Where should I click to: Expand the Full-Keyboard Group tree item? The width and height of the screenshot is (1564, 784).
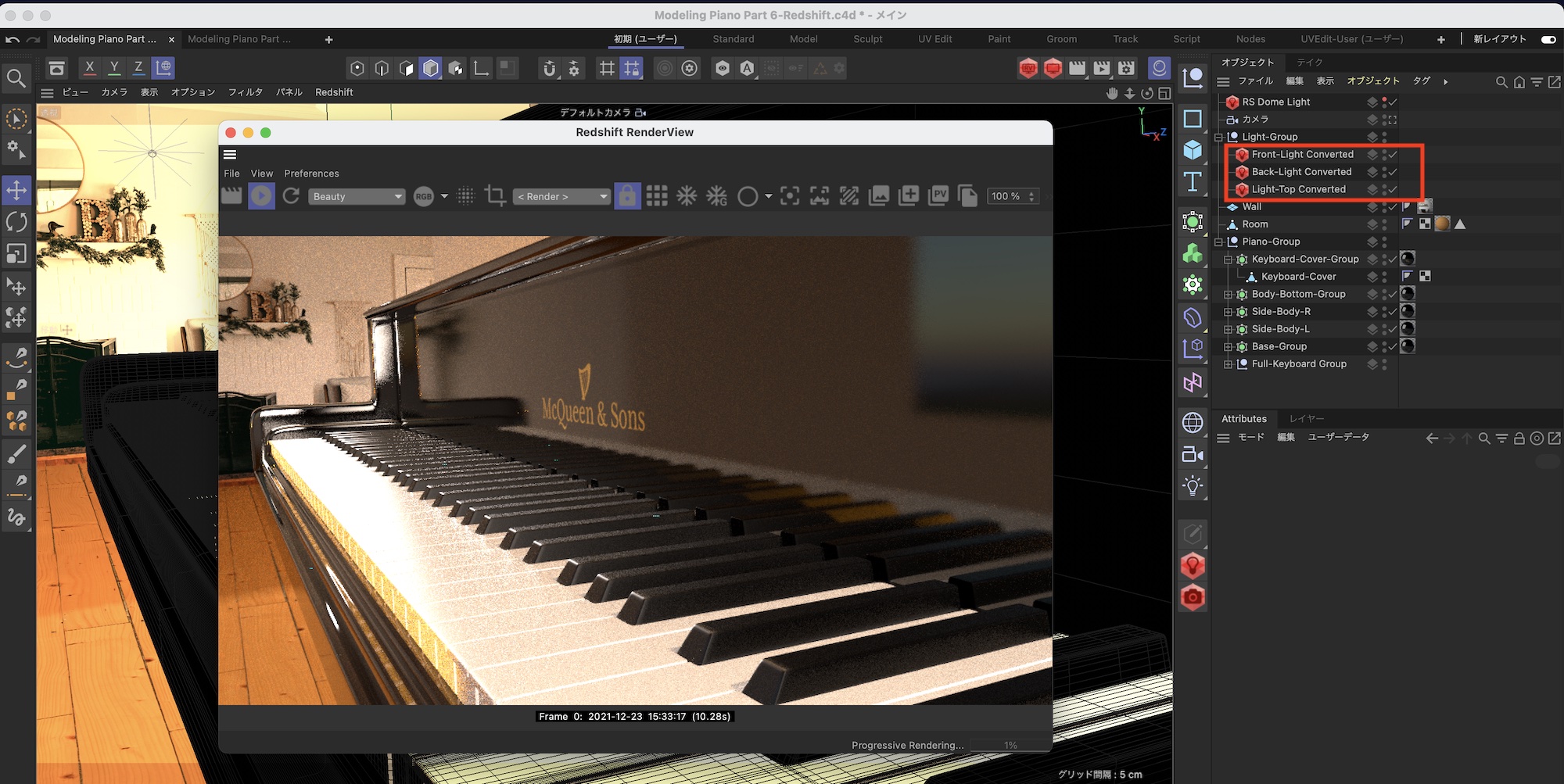[1228, 364]
